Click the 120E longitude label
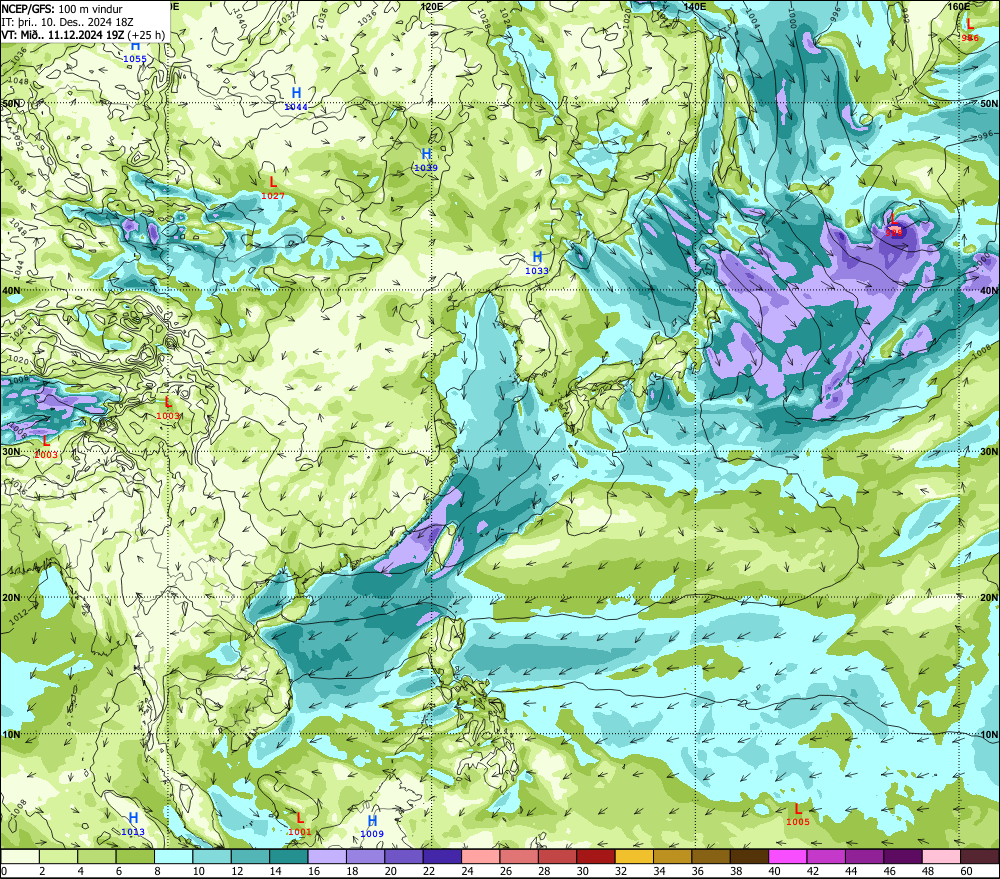This screenshot has height=879, width=1000. click(x=432, y=6)
